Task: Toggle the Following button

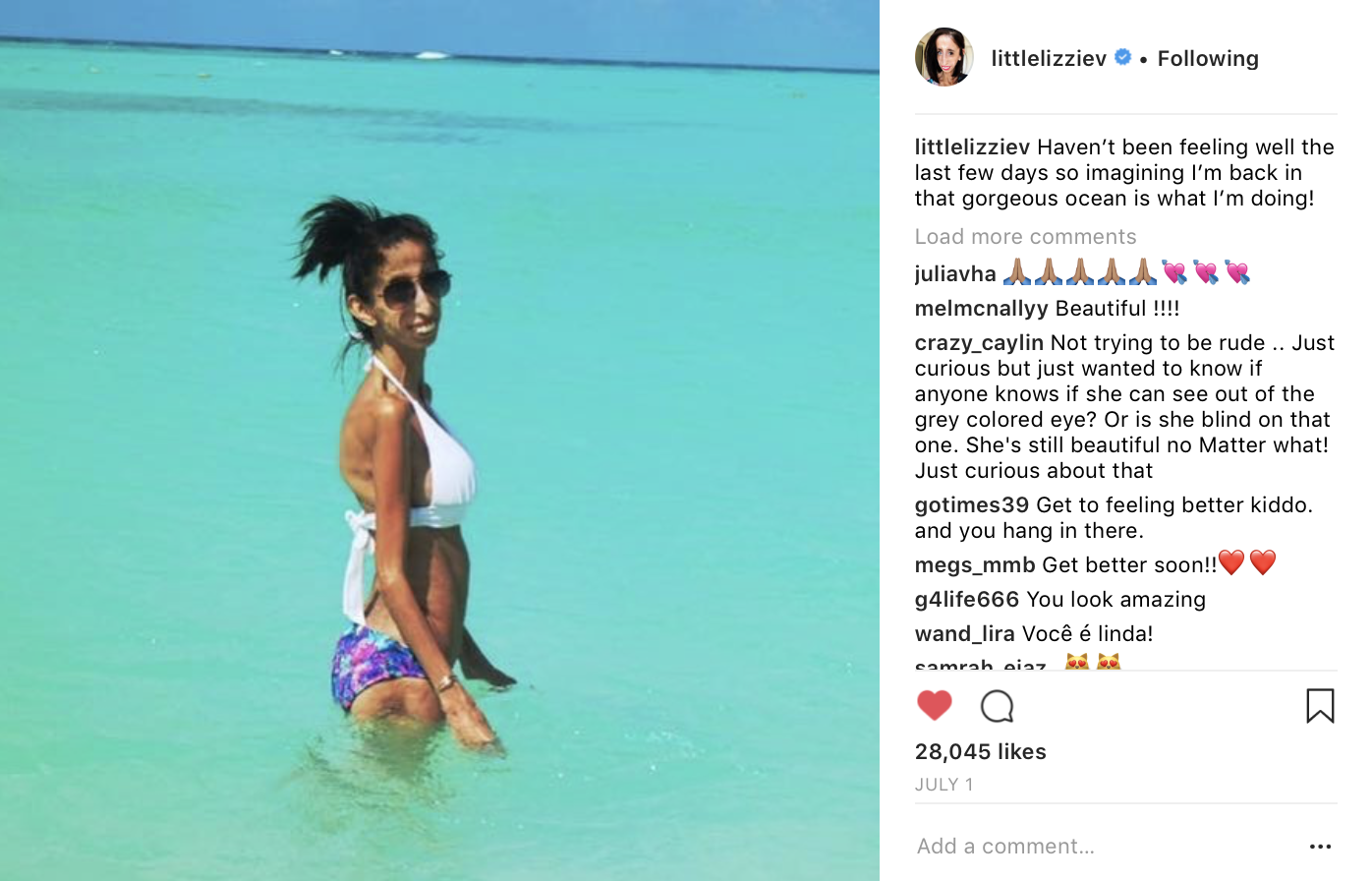Action: (1208, 58)
